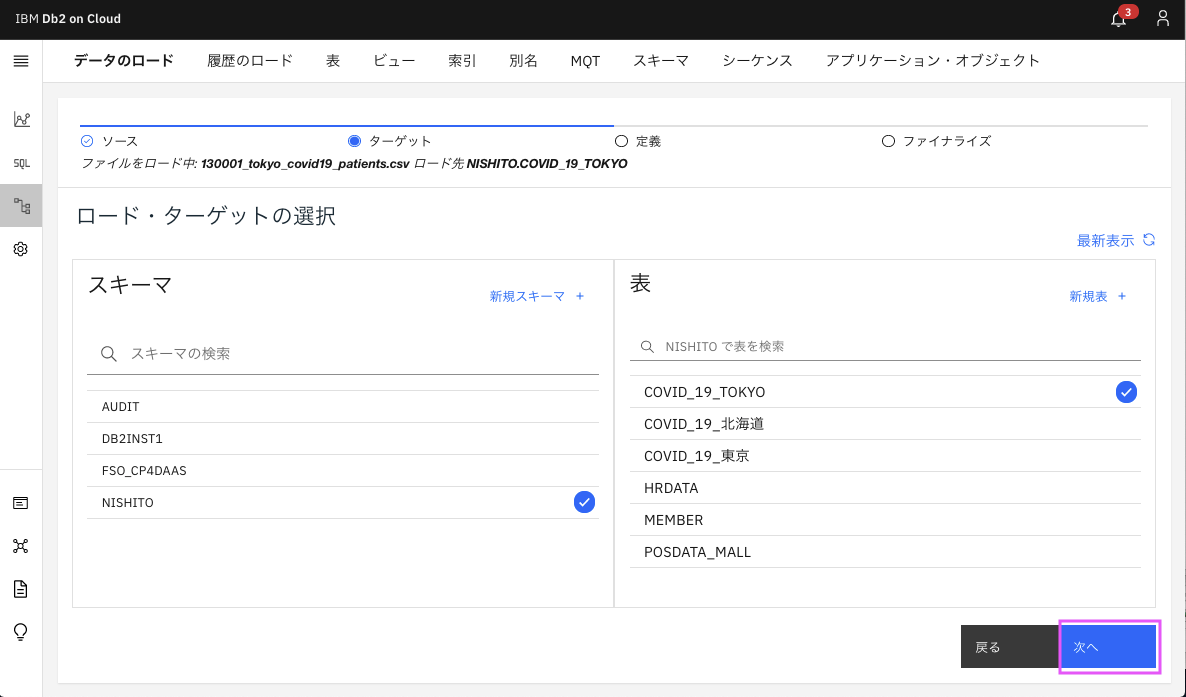Open the lightbulb tips sidebar icon
The height and width of the screenshot is (697, 1186).
(x=20, y=632)
